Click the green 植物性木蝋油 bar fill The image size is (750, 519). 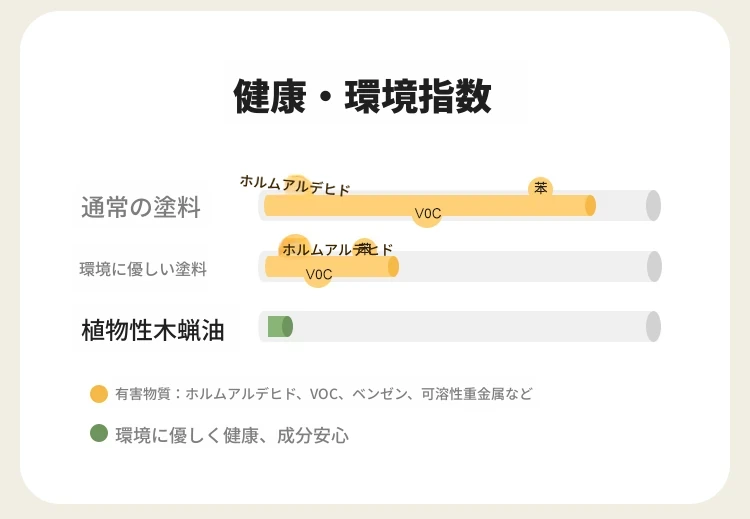[280, 327]
